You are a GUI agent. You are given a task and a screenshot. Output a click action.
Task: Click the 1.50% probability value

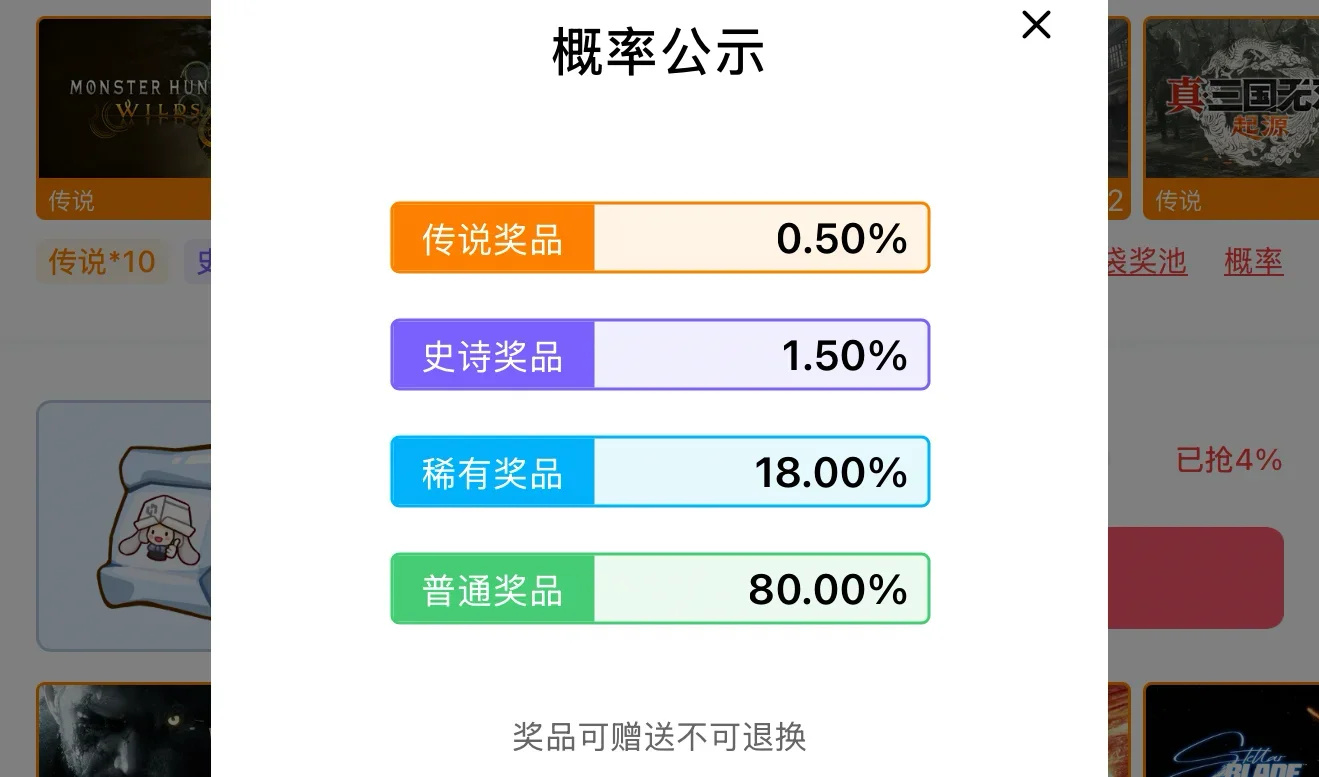[x=844, y=355]
